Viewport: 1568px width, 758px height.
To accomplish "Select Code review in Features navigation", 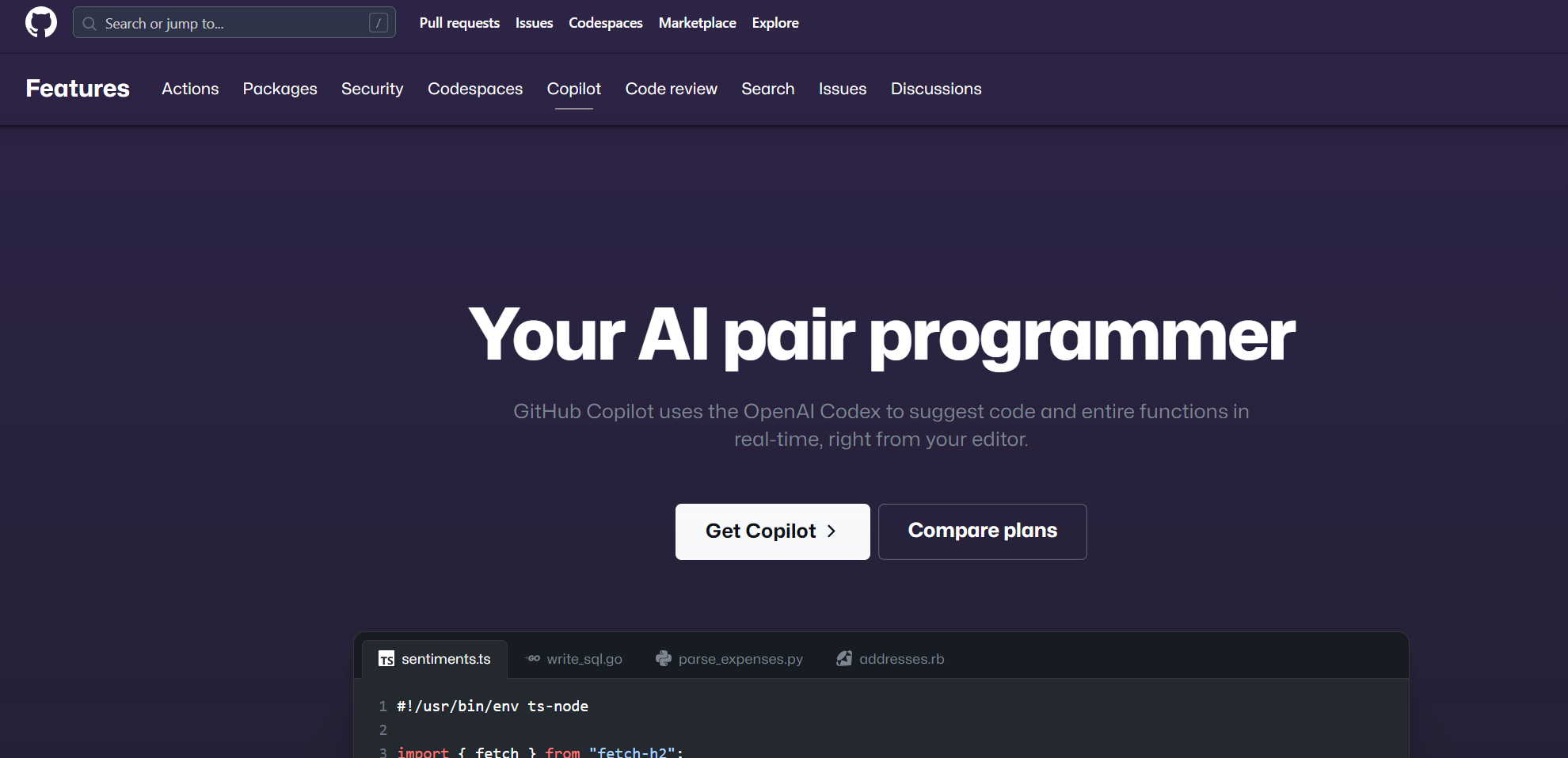I will 672,89.
